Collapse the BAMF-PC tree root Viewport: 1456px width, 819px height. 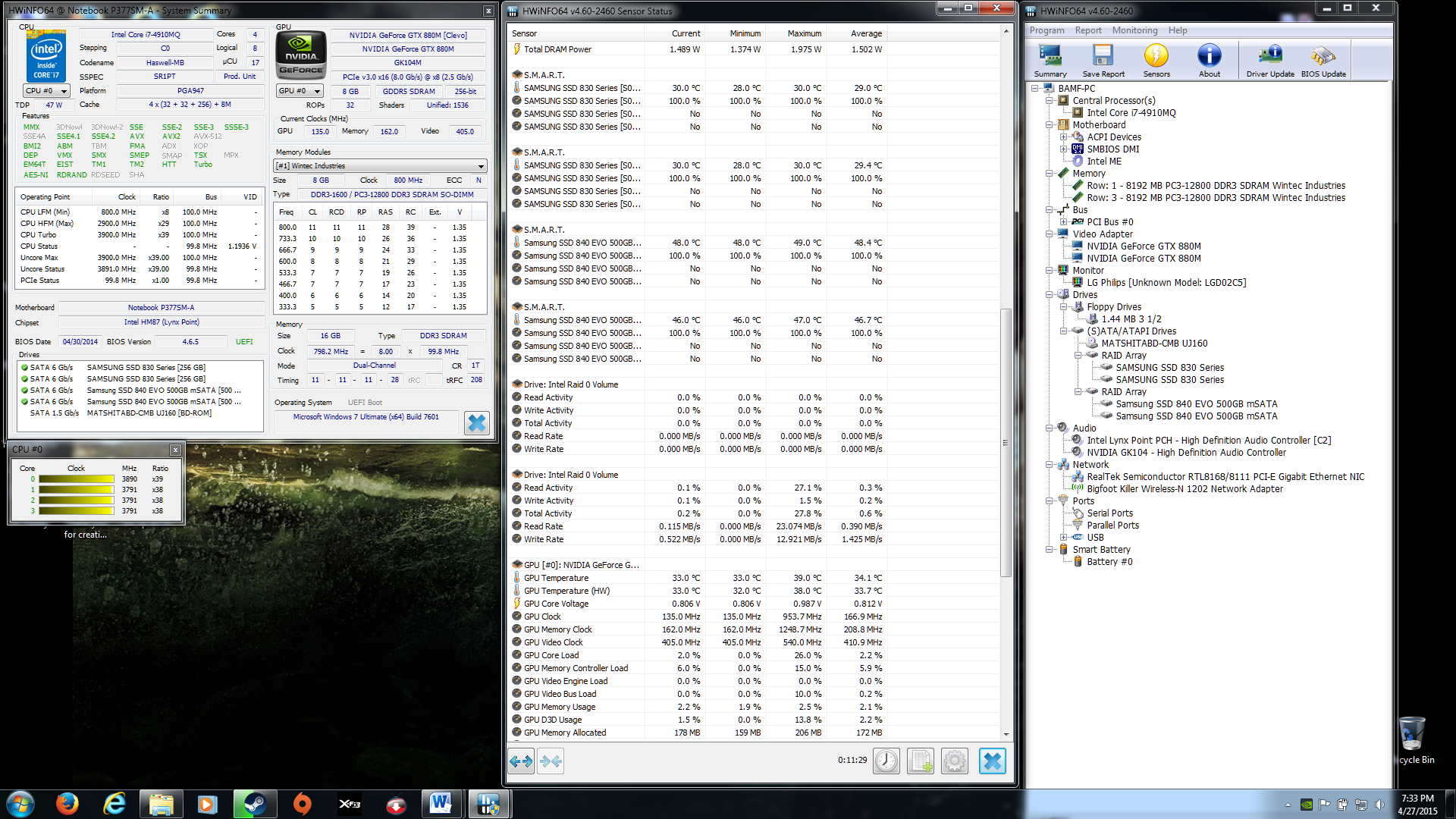(x=1035, y=89)
